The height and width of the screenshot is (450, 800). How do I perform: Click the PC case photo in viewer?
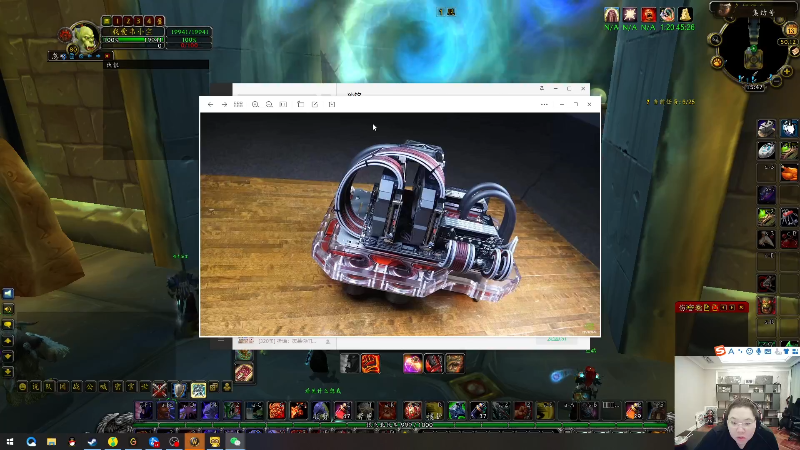[x=400, y=224]
